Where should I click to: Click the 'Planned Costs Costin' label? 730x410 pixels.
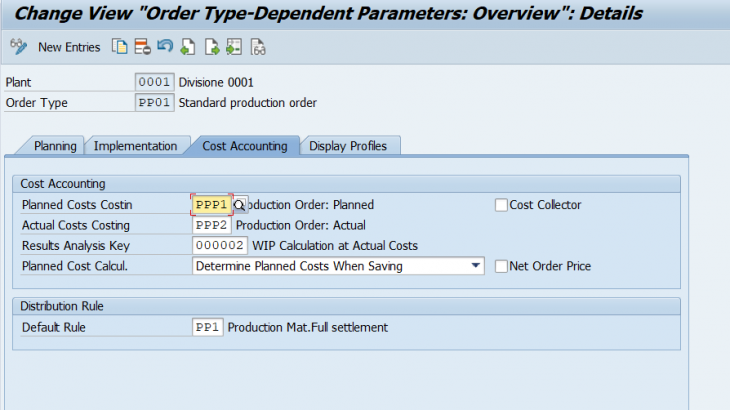(77, 205)
